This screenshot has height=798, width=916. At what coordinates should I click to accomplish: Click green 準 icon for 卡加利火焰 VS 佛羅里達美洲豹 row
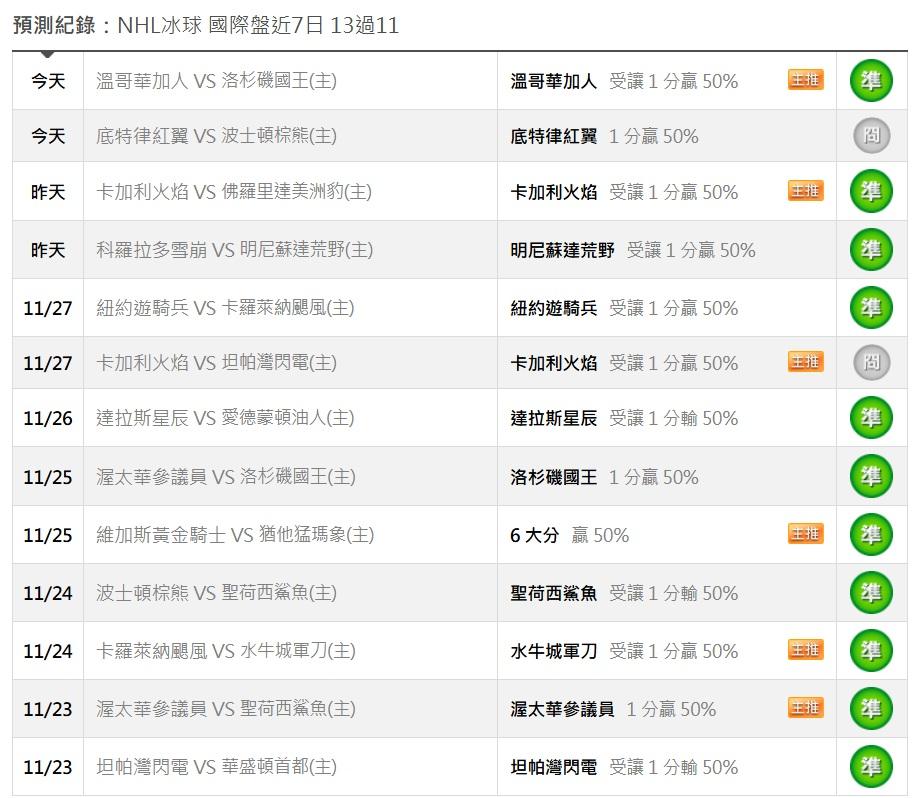pyautogui.click(x=871, y=191)
